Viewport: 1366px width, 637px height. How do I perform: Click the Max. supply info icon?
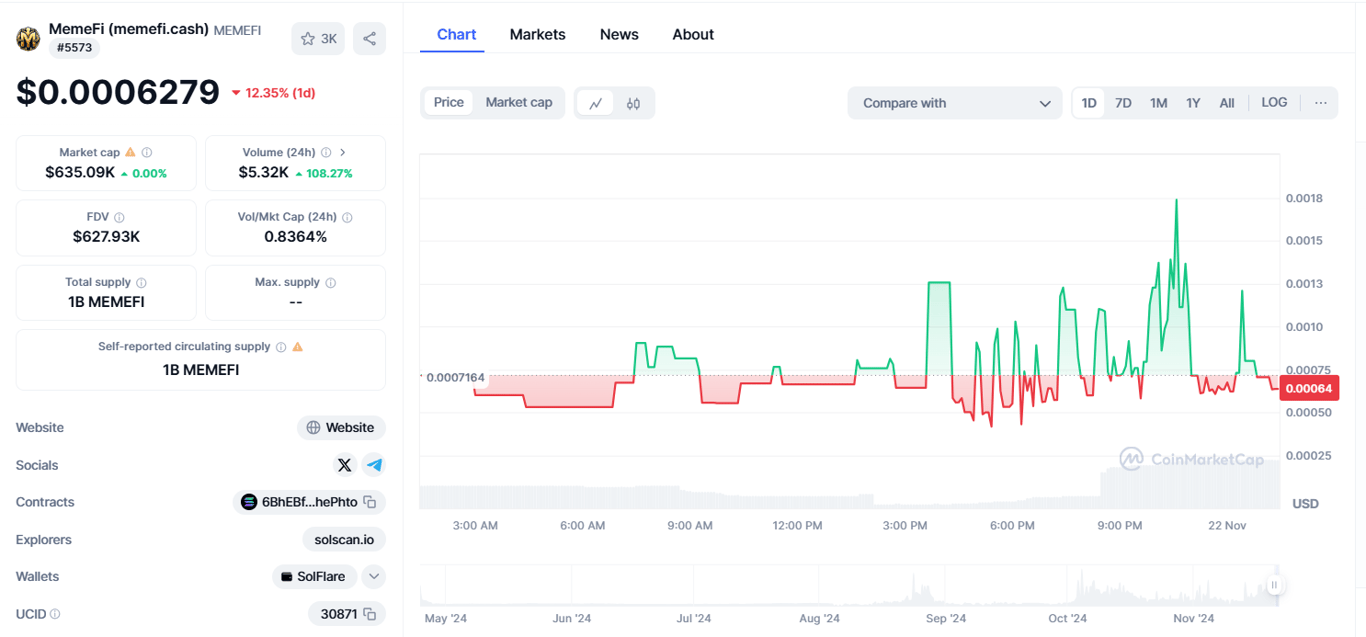pyautogui.click(x=330, y=283)
